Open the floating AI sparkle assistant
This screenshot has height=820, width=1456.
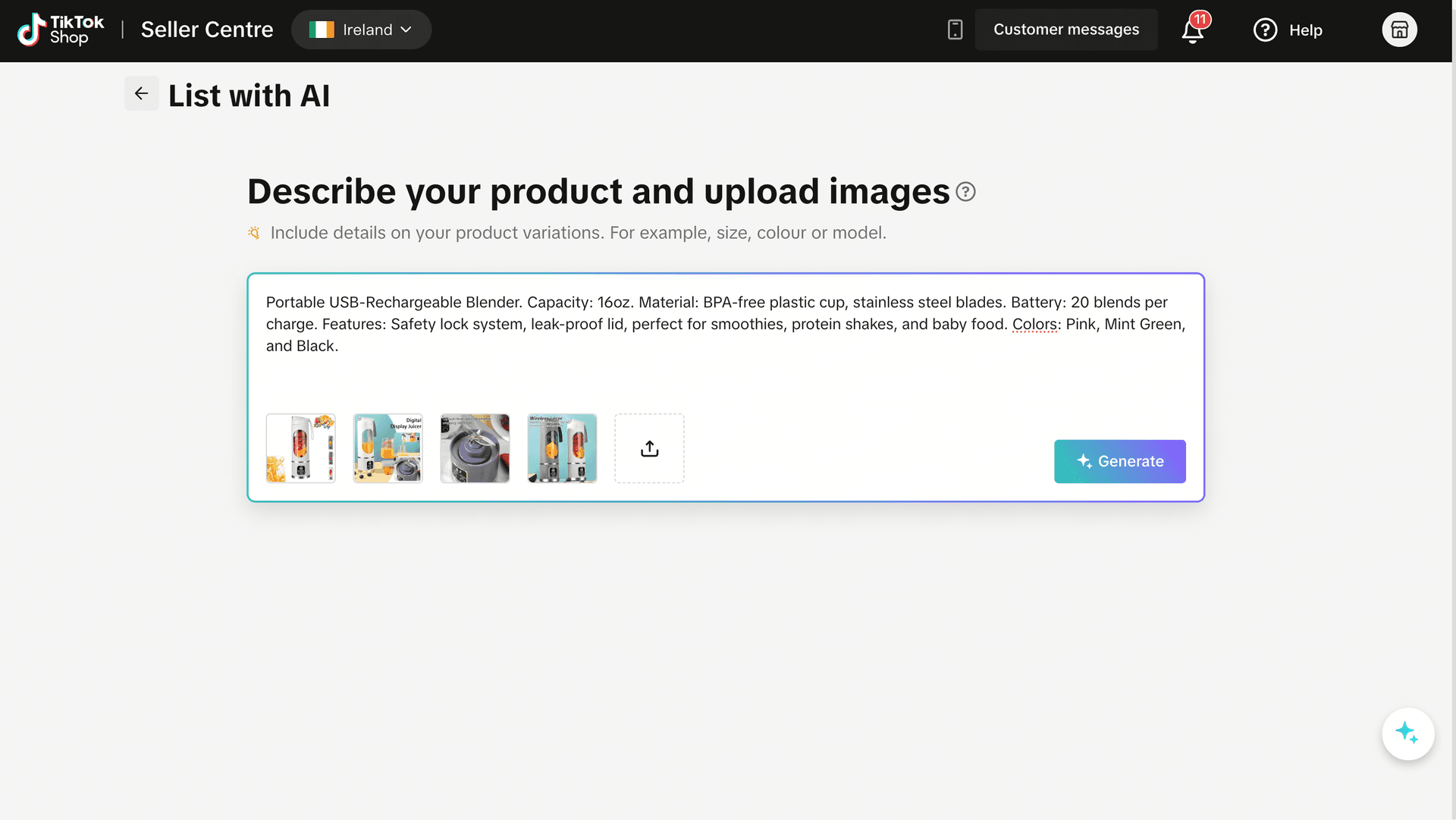click(1407, 734)
